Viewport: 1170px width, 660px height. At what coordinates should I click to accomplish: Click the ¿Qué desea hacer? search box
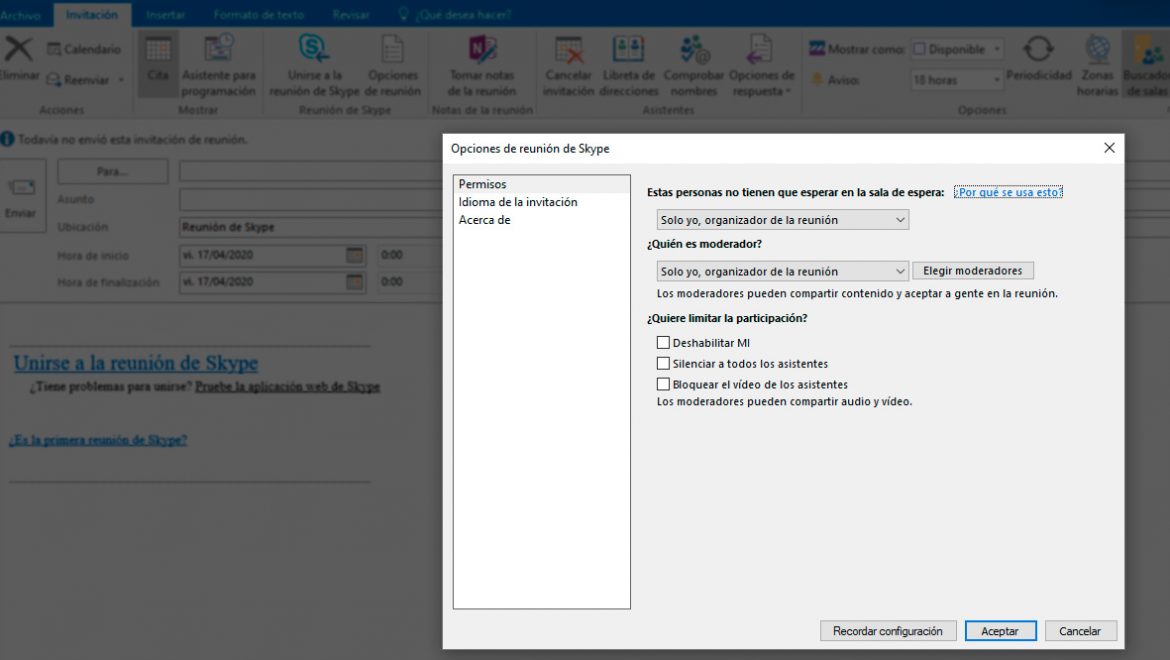(455, 14)
